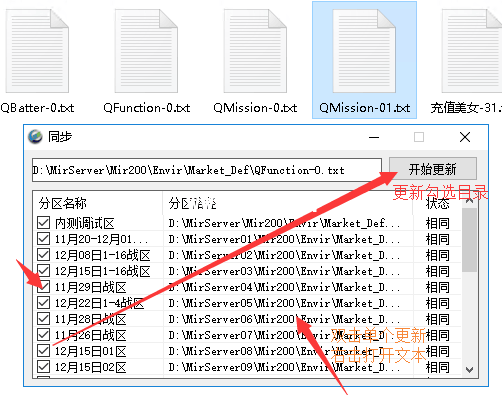This screenshot has width=502, height=408.
Task: Click the 同步 window app icon
Action: (35, 137)
